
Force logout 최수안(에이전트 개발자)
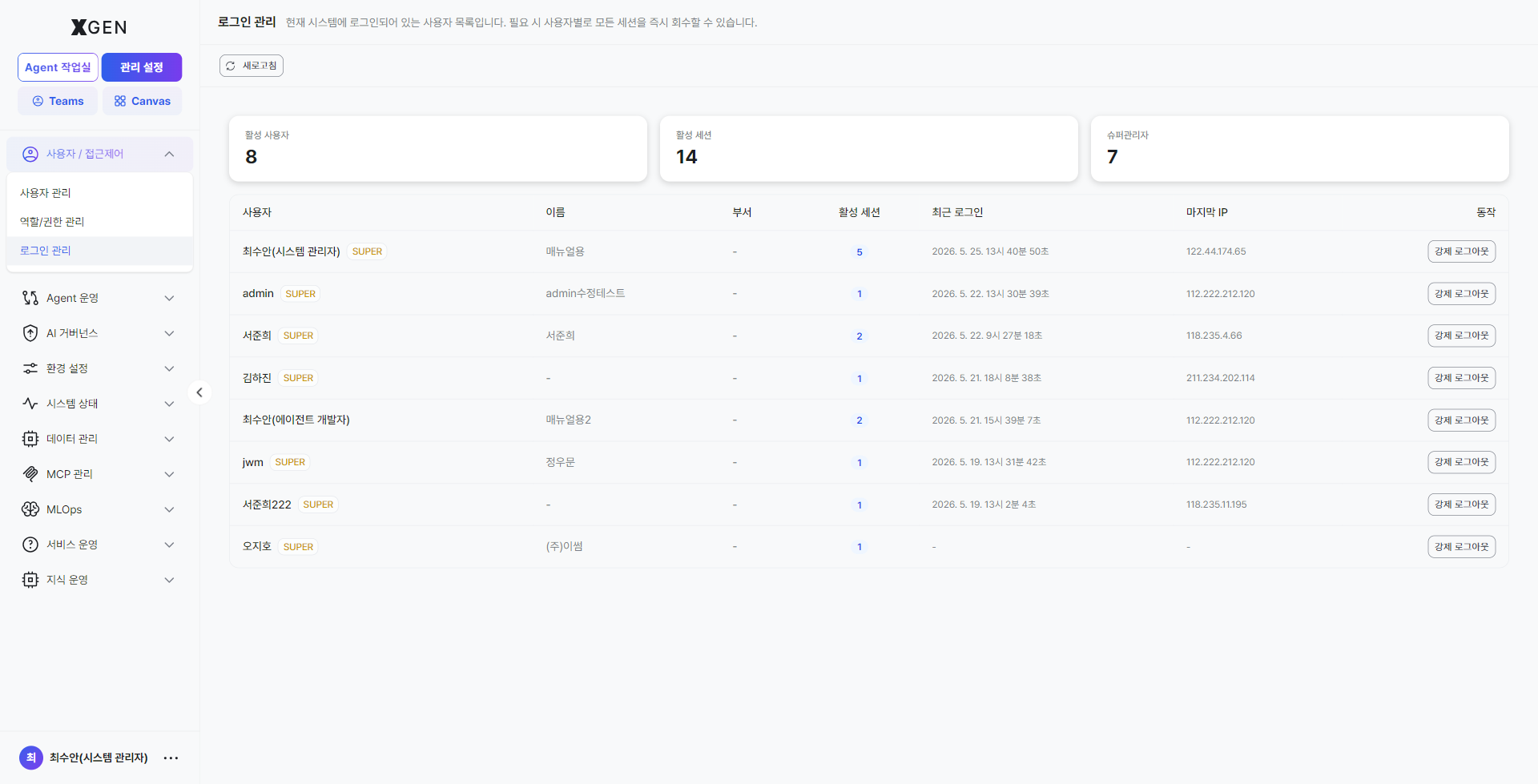coord(1461,420)
